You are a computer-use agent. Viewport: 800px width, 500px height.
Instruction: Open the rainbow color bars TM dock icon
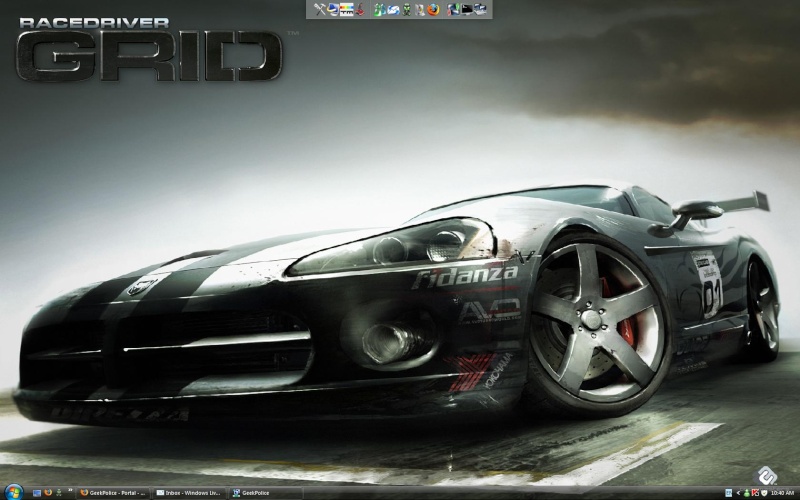[346, 9]
